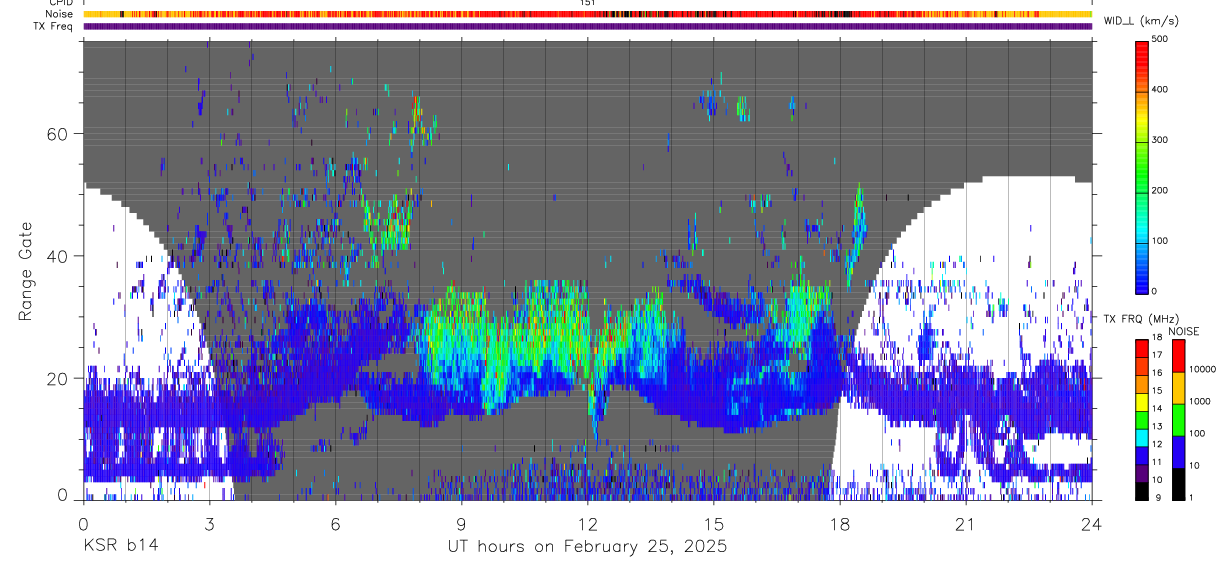Pick the red 17–18 MHz frequency swatch
Screen dimensions: 1228x567
tap(1141, 348)
